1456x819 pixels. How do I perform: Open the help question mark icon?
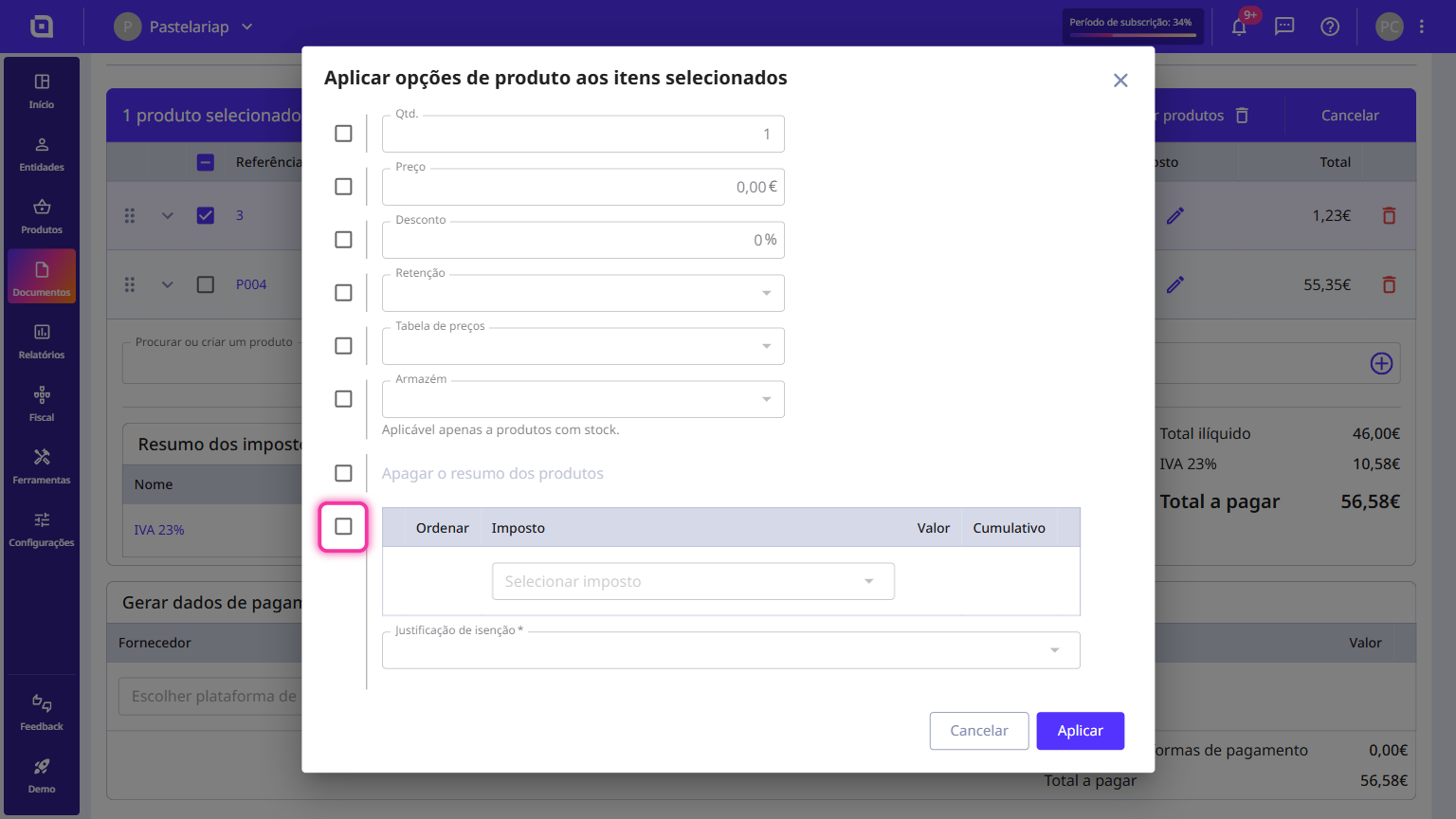[1330, 27]
